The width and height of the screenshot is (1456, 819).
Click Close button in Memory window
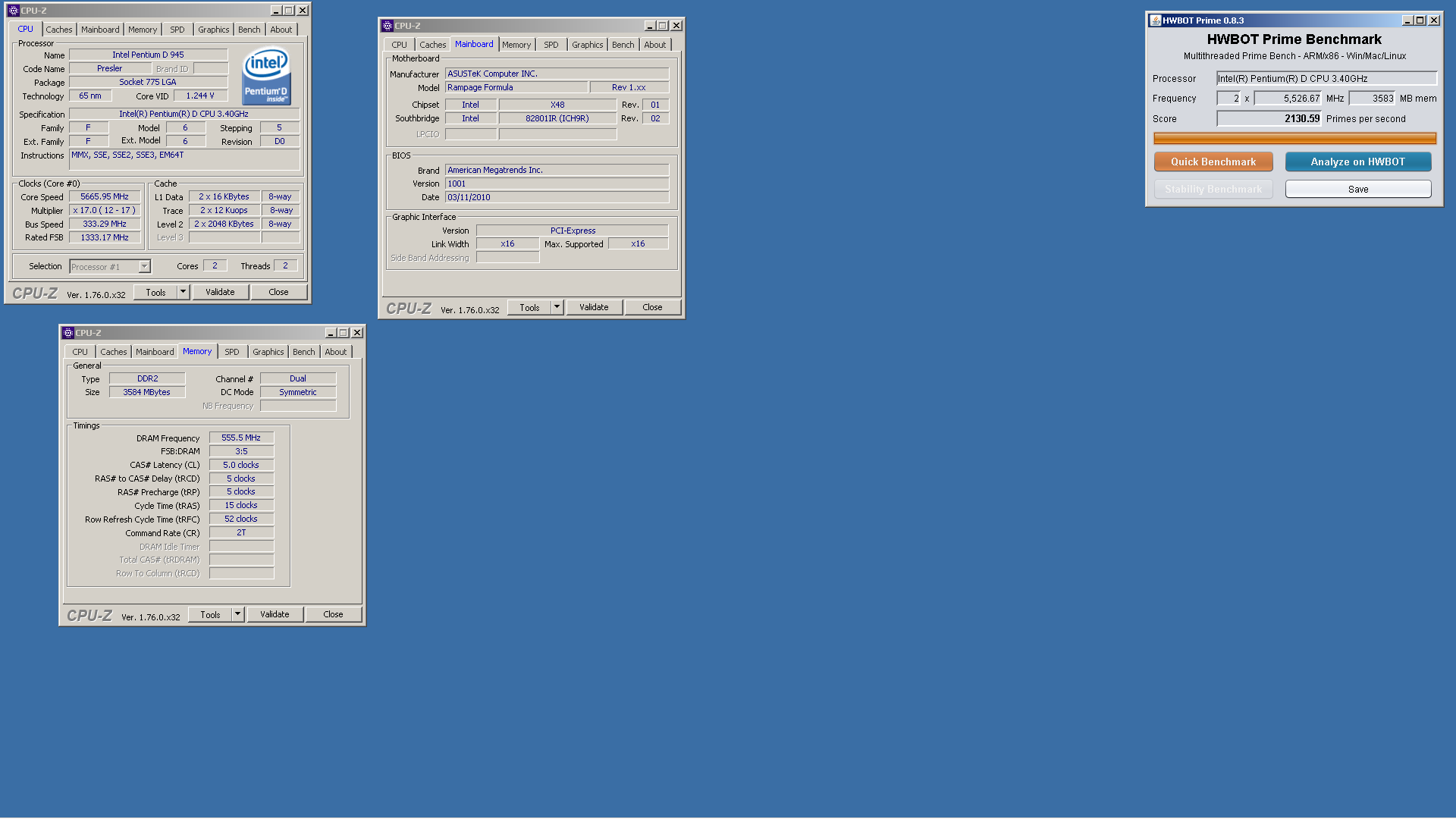pyautogui.click(x=333, y=614)
